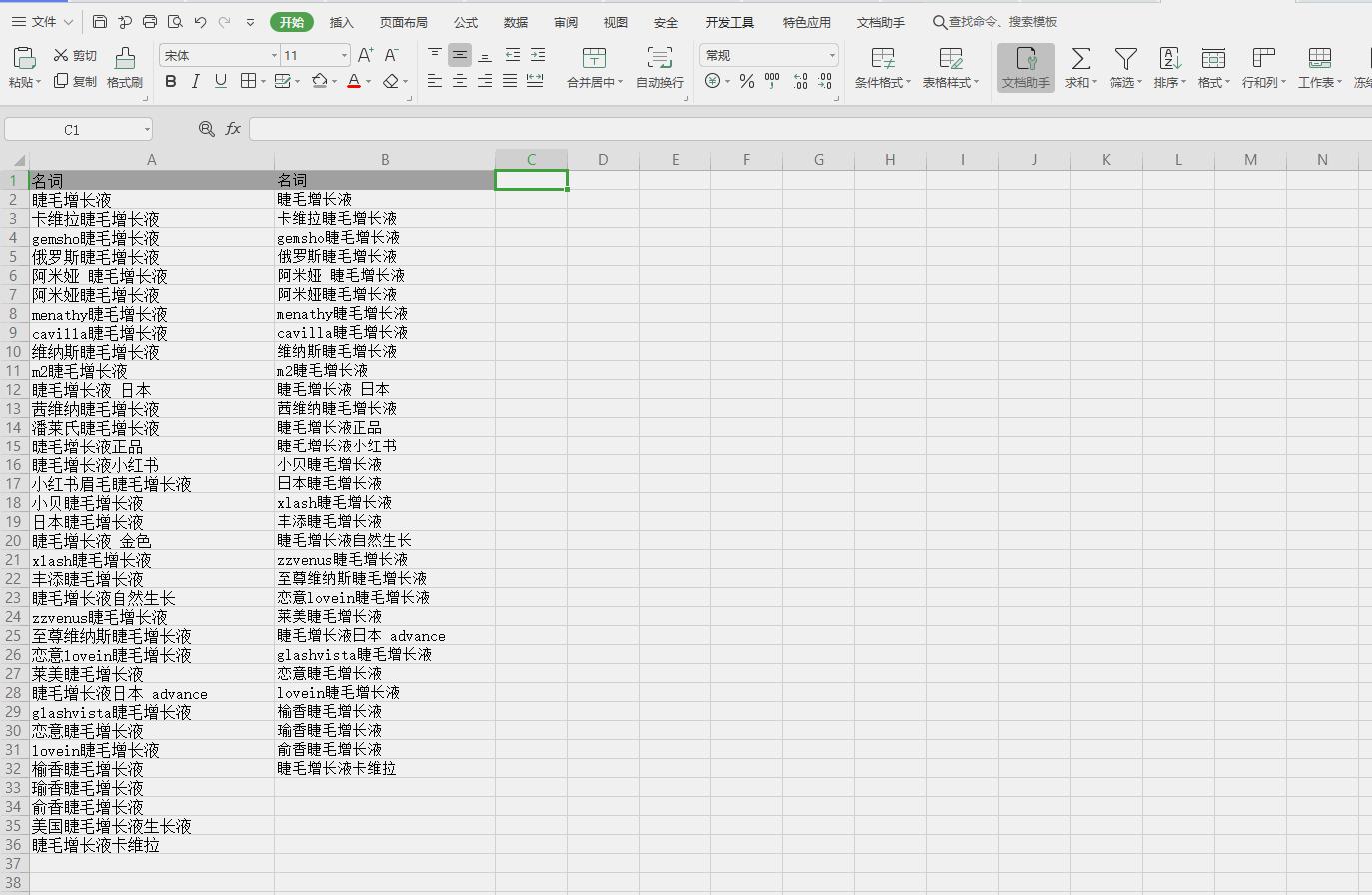Toggle top vertical alignment
This screenshot has width=1372, height=895.
pyautogui.click(x=435, y=55)
